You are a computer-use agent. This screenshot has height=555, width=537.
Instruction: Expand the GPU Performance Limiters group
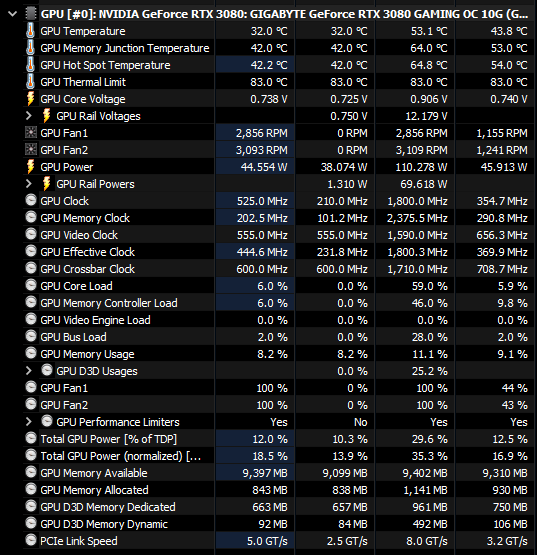(x=29, y=422)
